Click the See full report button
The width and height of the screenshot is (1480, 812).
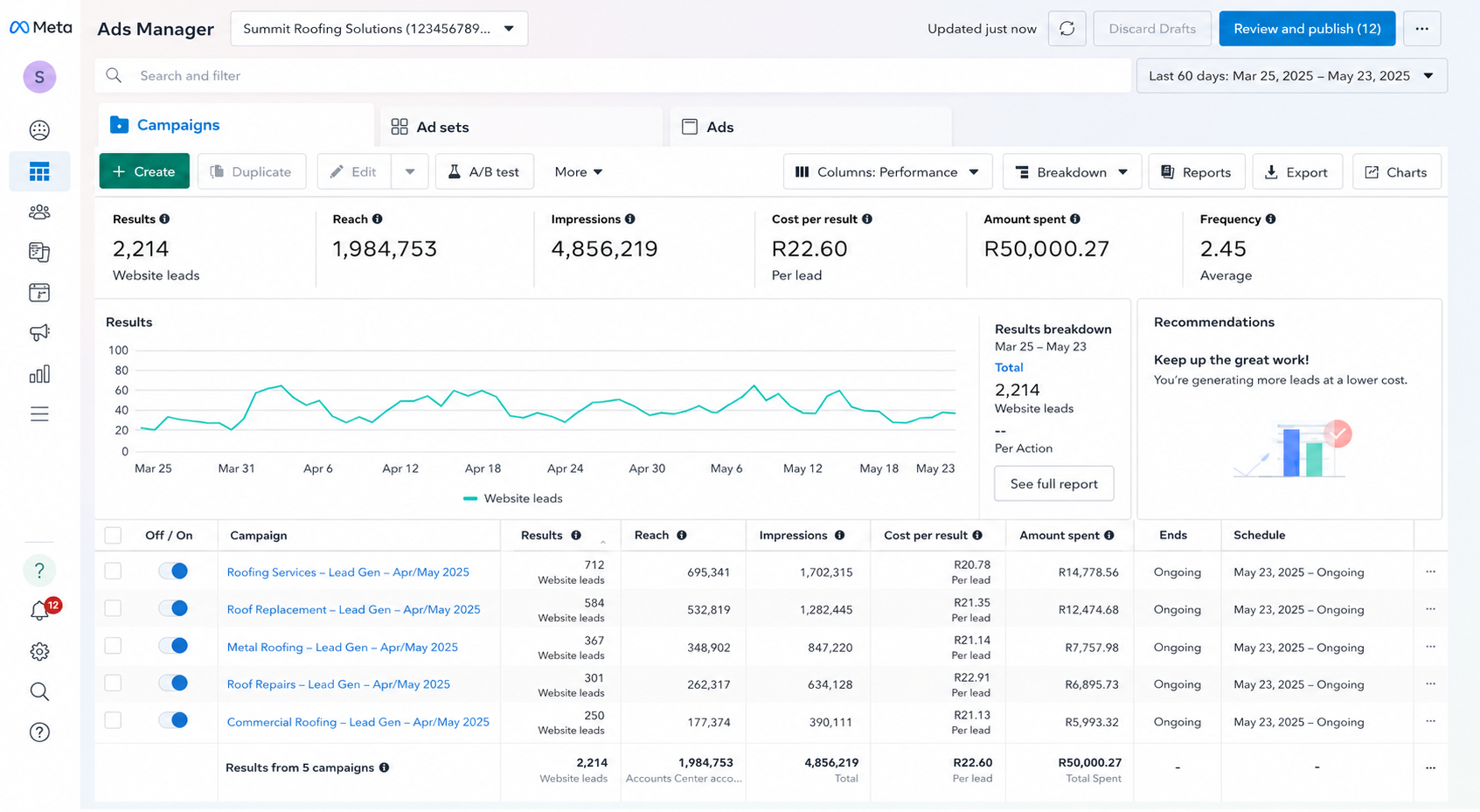pyautogui.click(x=1054, y=483)
